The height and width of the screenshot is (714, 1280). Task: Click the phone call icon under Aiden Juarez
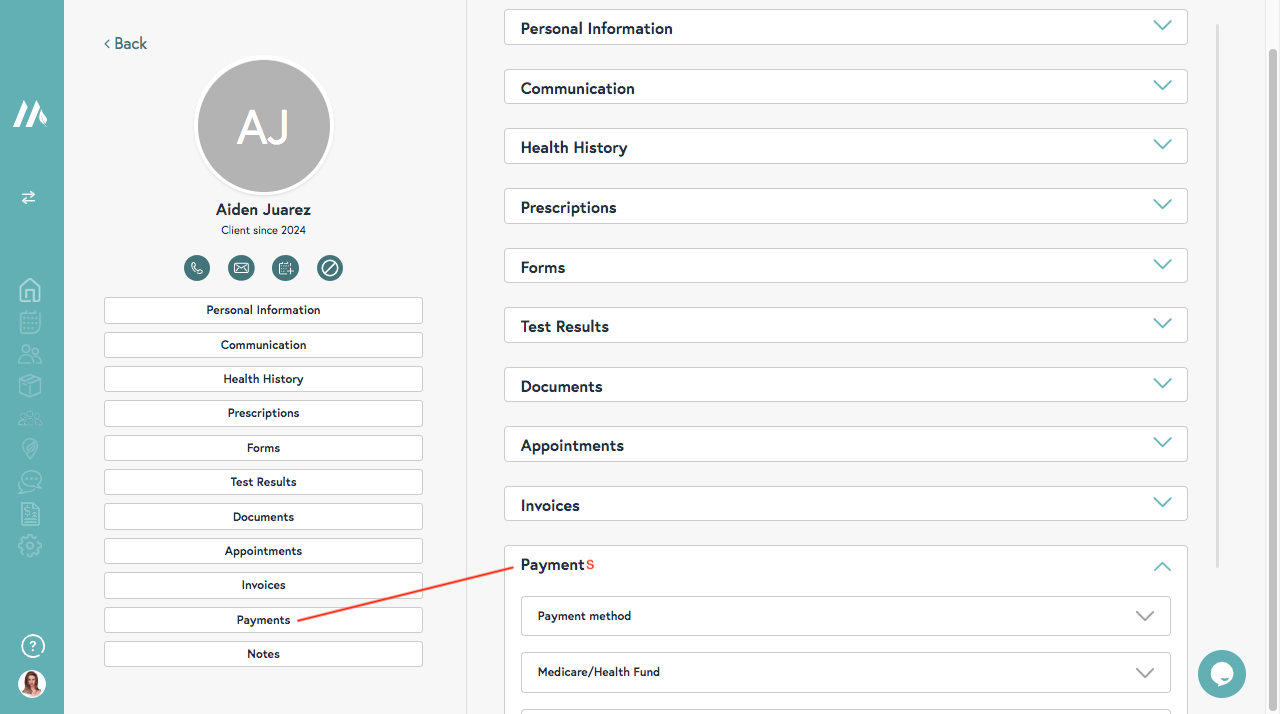pyautogui.click(x=197, y=268)
